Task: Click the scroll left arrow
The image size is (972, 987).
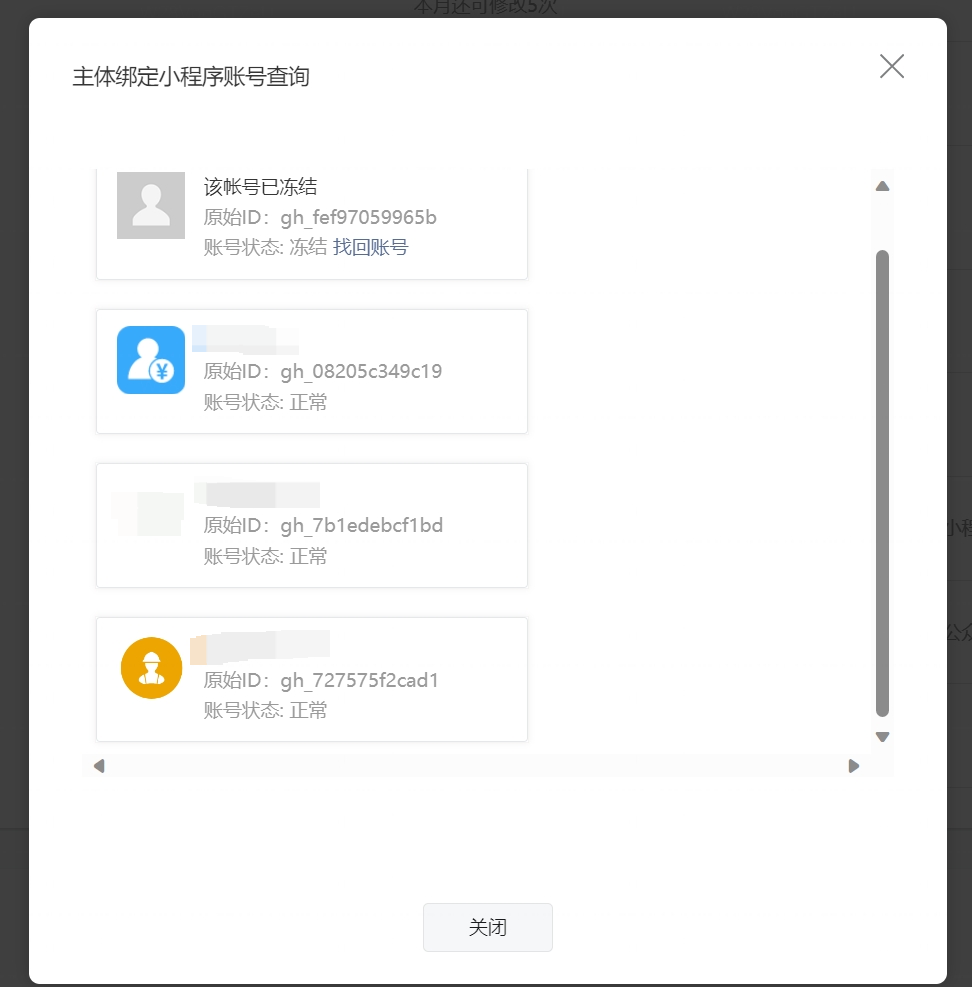Action: tap(99, 766)
